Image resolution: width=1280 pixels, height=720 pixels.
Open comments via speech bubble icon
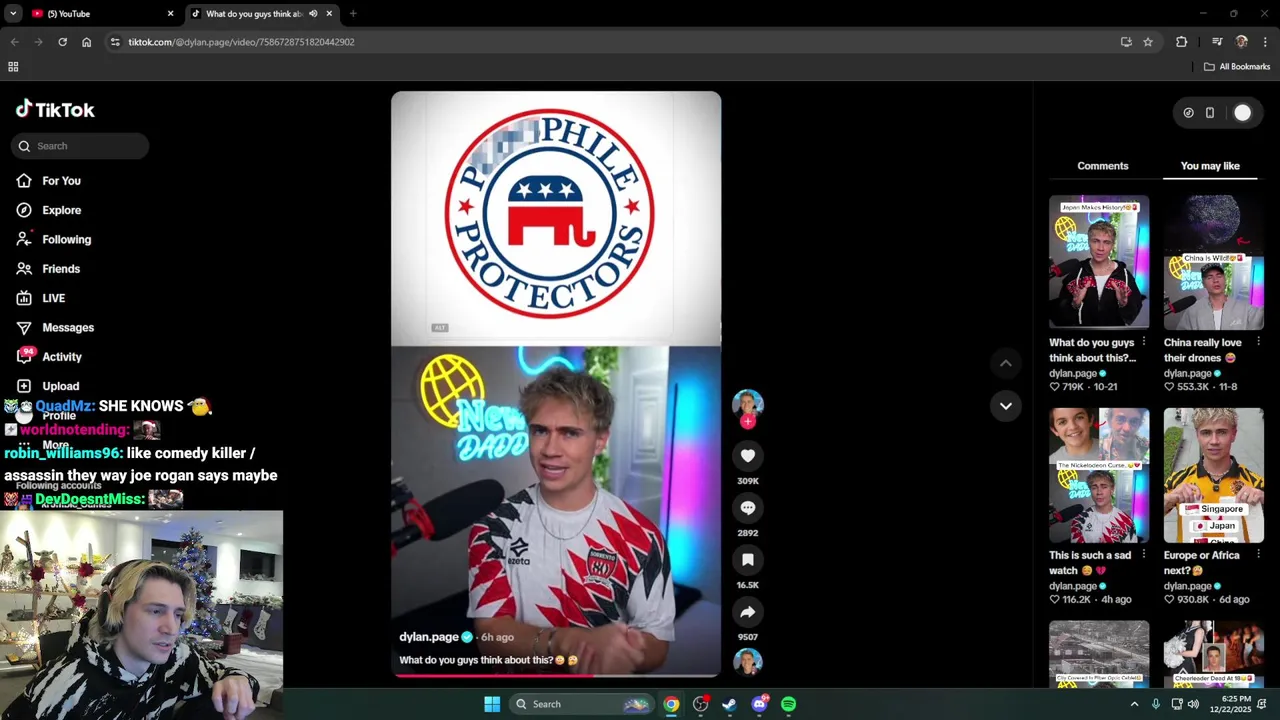click(747, 508)
